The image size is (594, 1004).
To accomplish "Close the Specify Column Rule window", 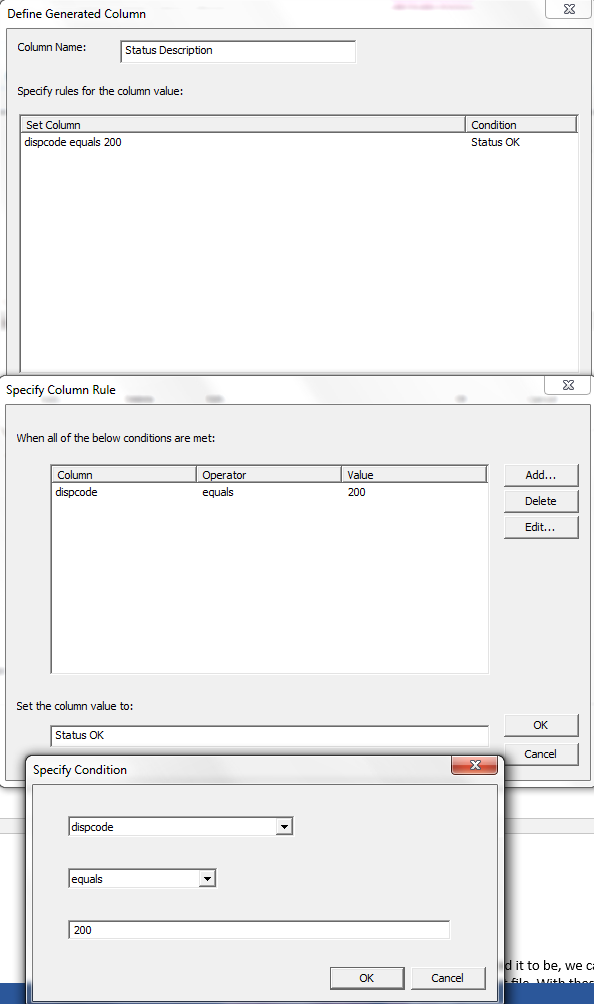I will coord(568,385).
